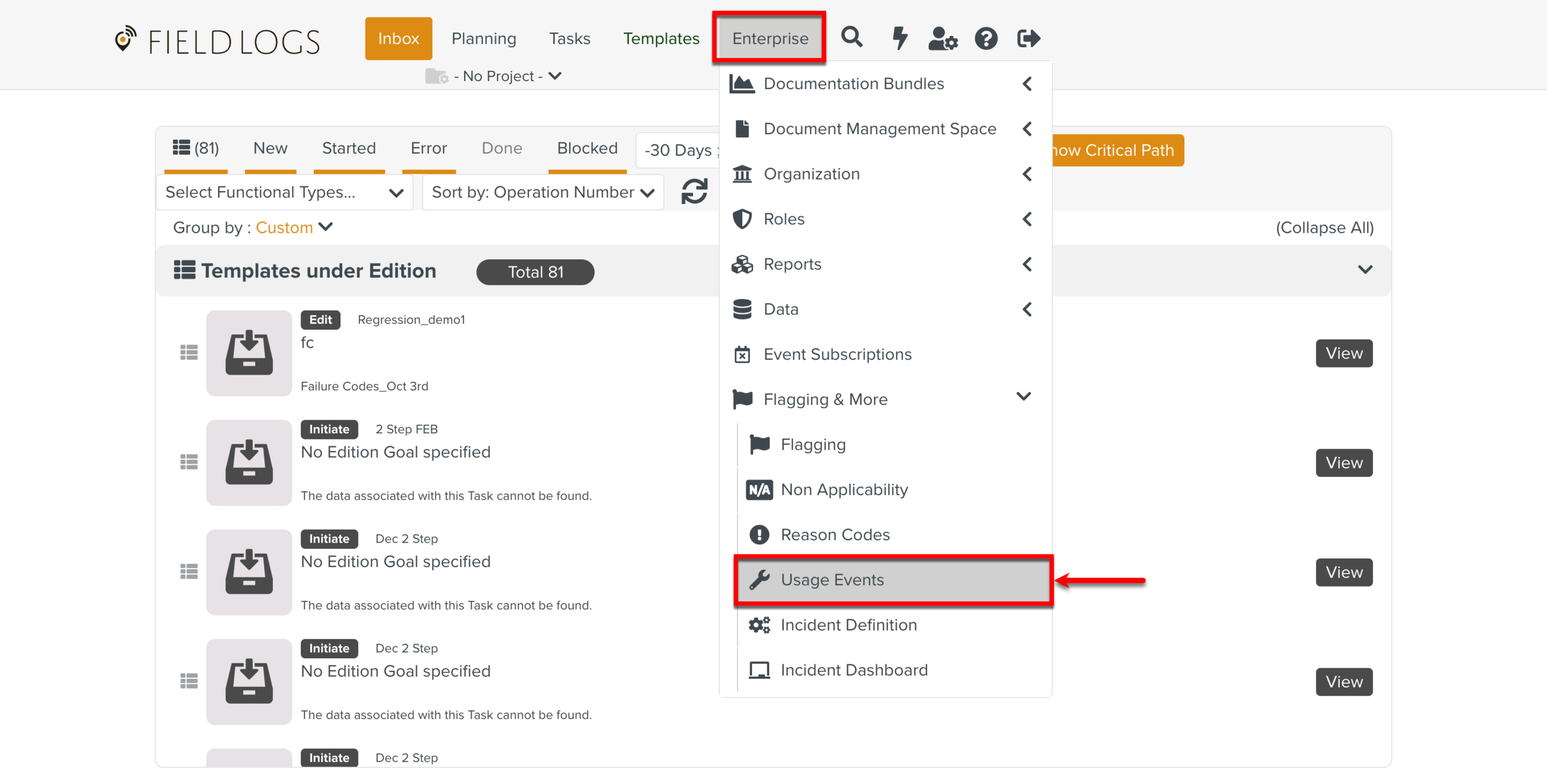Switch to the Blocked tab

(587, 149)
